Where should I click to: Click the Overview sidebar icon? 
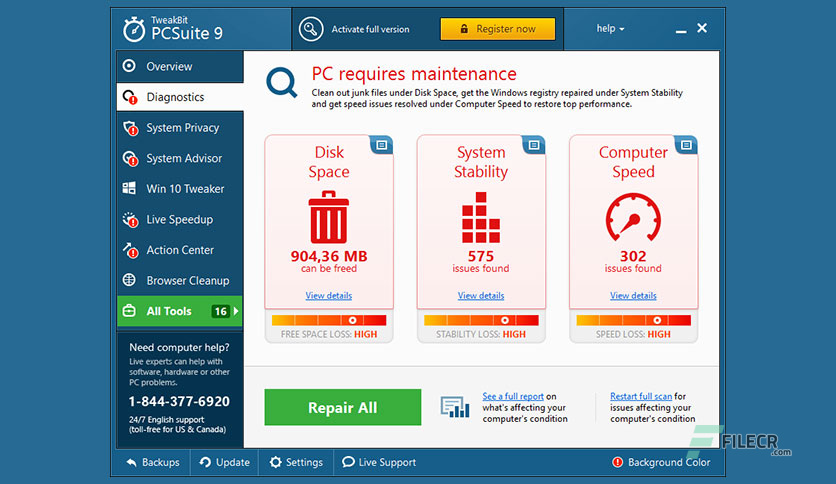point(129,66)
